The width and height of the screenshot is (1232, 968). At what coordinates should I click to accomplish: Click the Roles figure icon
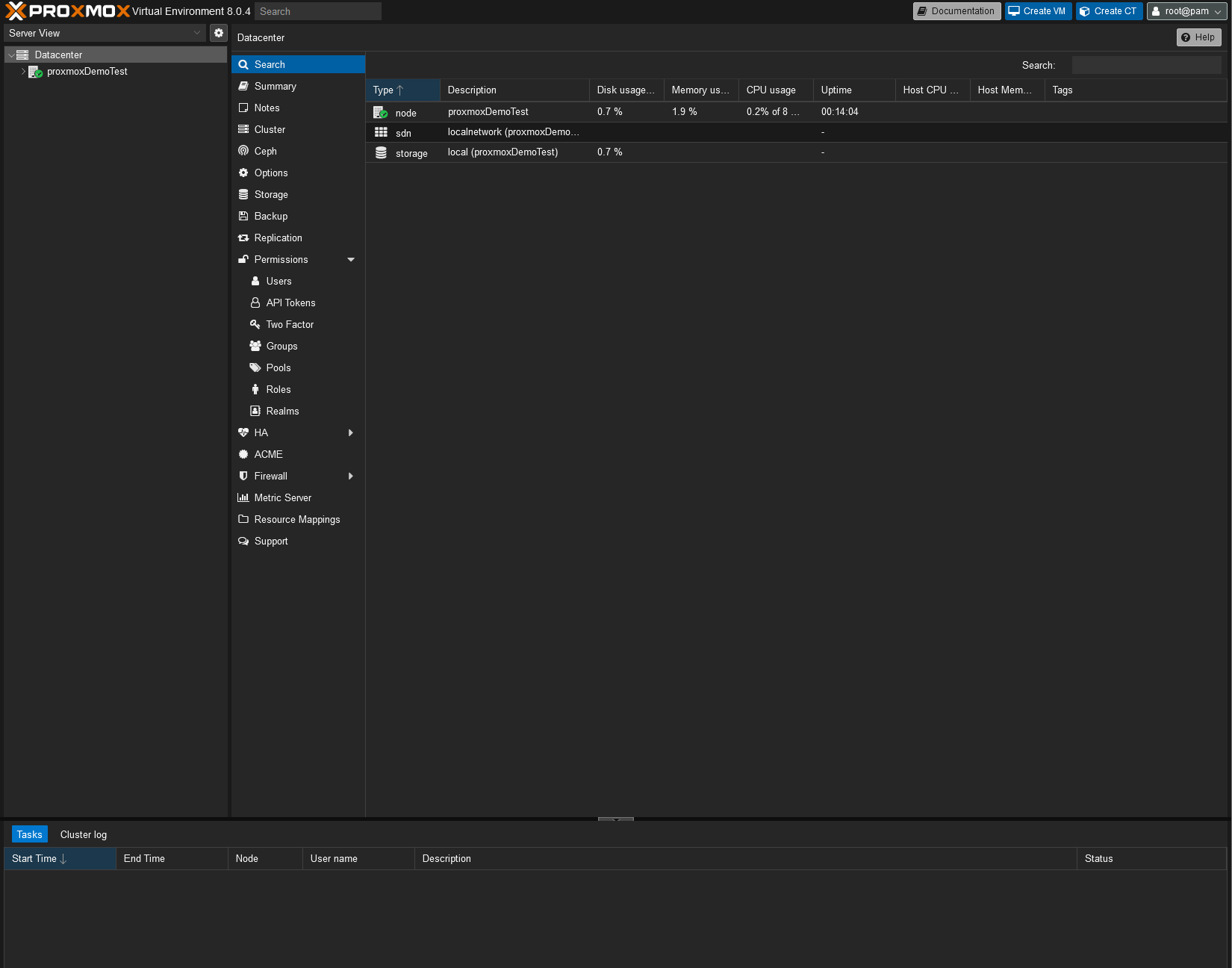point(255,389)
